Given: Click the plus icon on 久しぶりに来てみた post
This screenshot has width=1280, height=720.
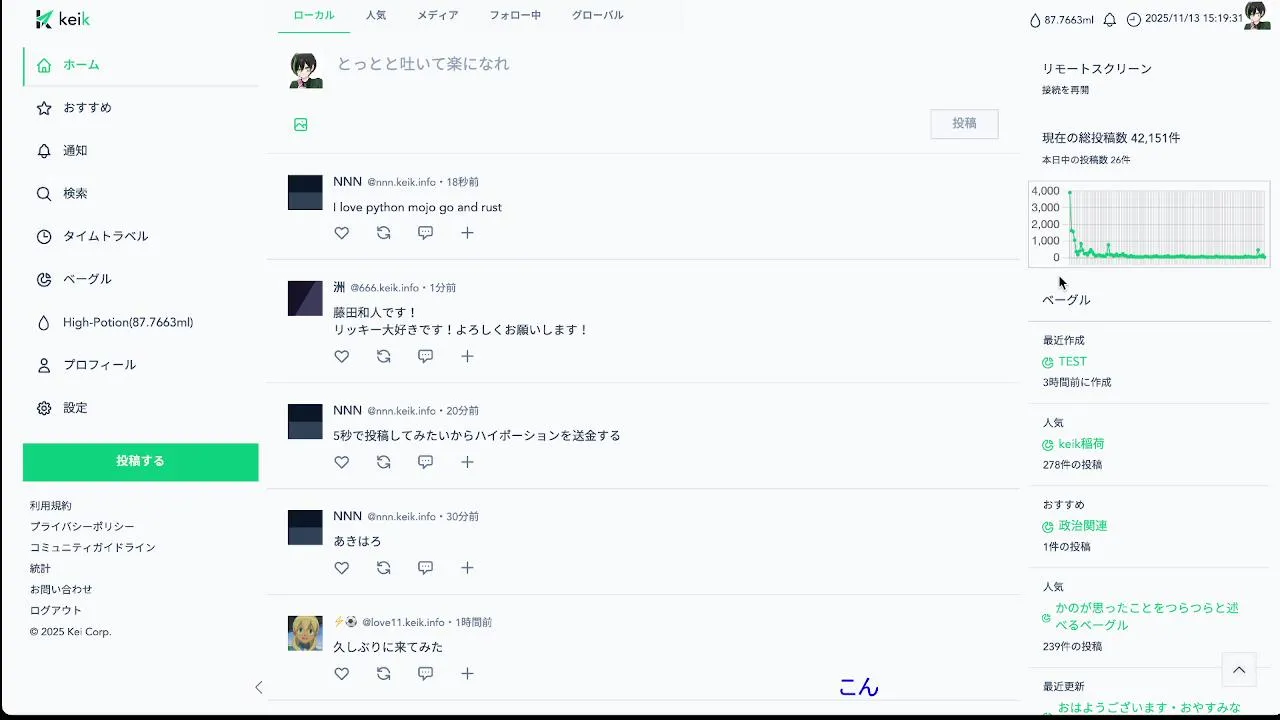Looking at the screenshot, I should pyautogui.click(x=467, y=673).
